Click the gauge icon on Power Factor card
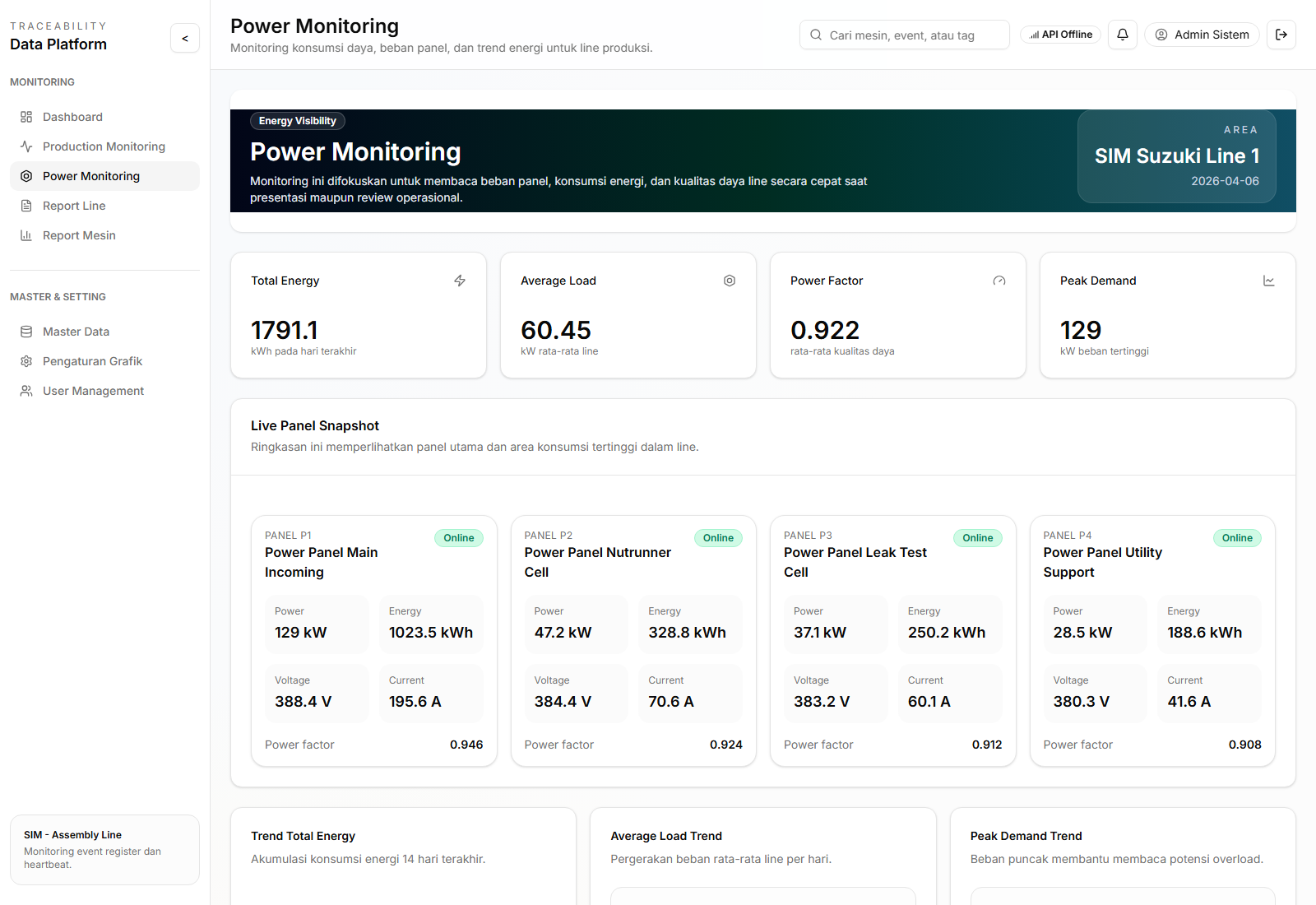Viewport: 1316px width, 905px height. click(x=999, y=281)
